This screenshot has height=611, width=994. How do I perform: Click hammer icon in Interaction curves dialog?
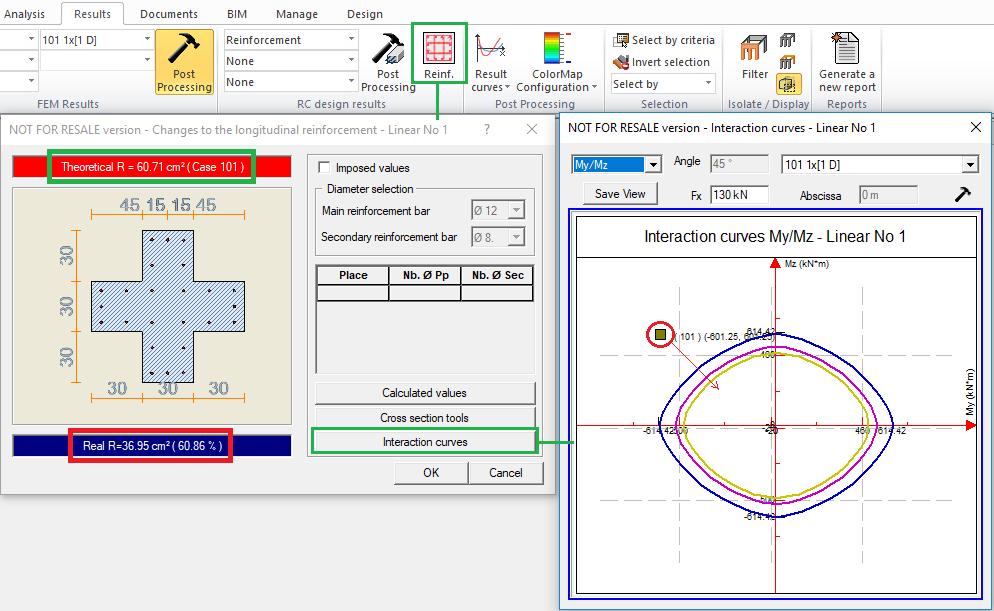pos(963,194)
